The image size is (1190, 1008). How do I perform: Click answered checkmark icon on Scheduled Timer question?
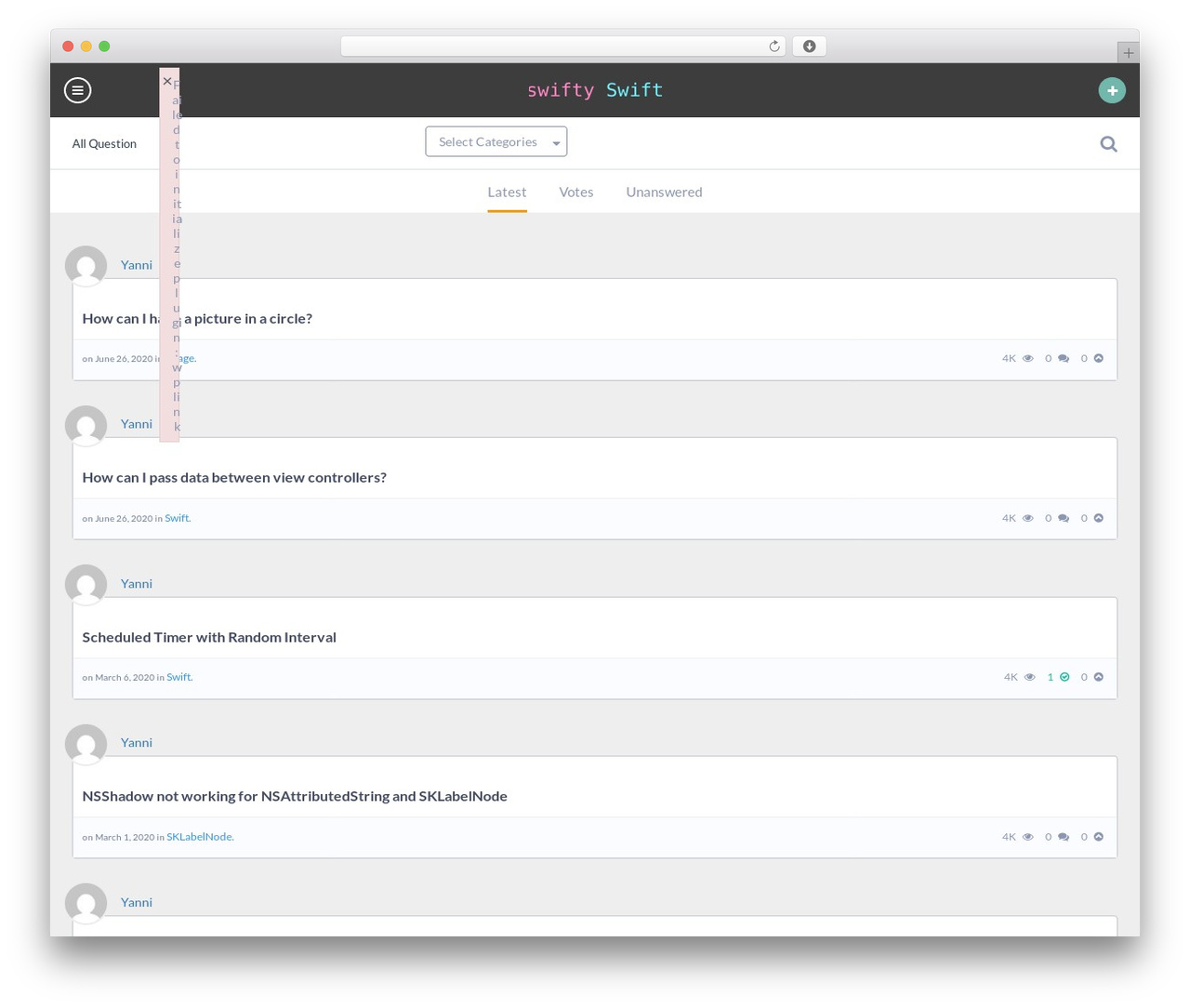pyautogui.click(x=1064, y=677)
